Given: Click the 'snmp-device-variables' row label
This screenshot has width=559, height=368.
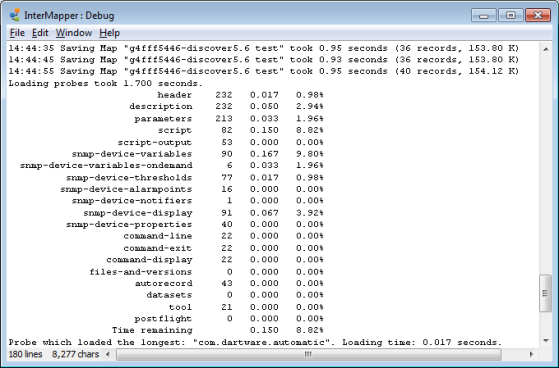Looking at the screenshot, I should click(132, 154).
